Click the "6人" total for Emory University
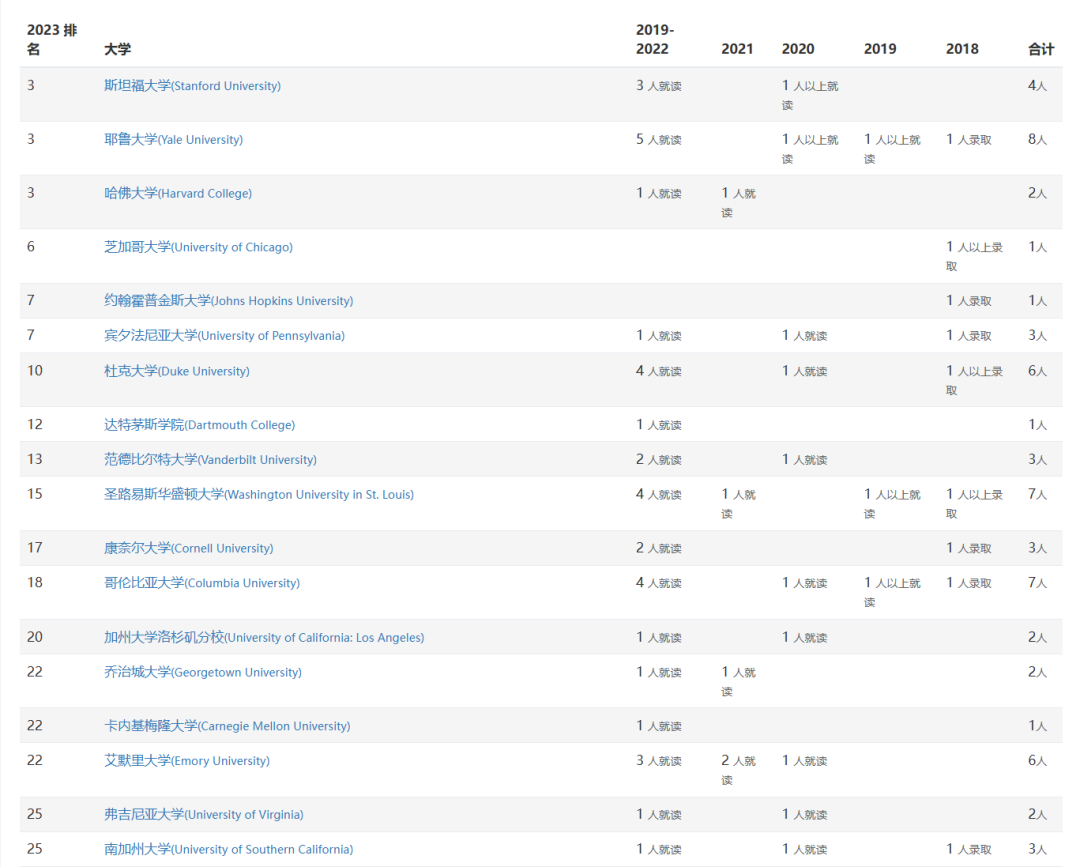Screen dimensions: 1080x867 1037,761
